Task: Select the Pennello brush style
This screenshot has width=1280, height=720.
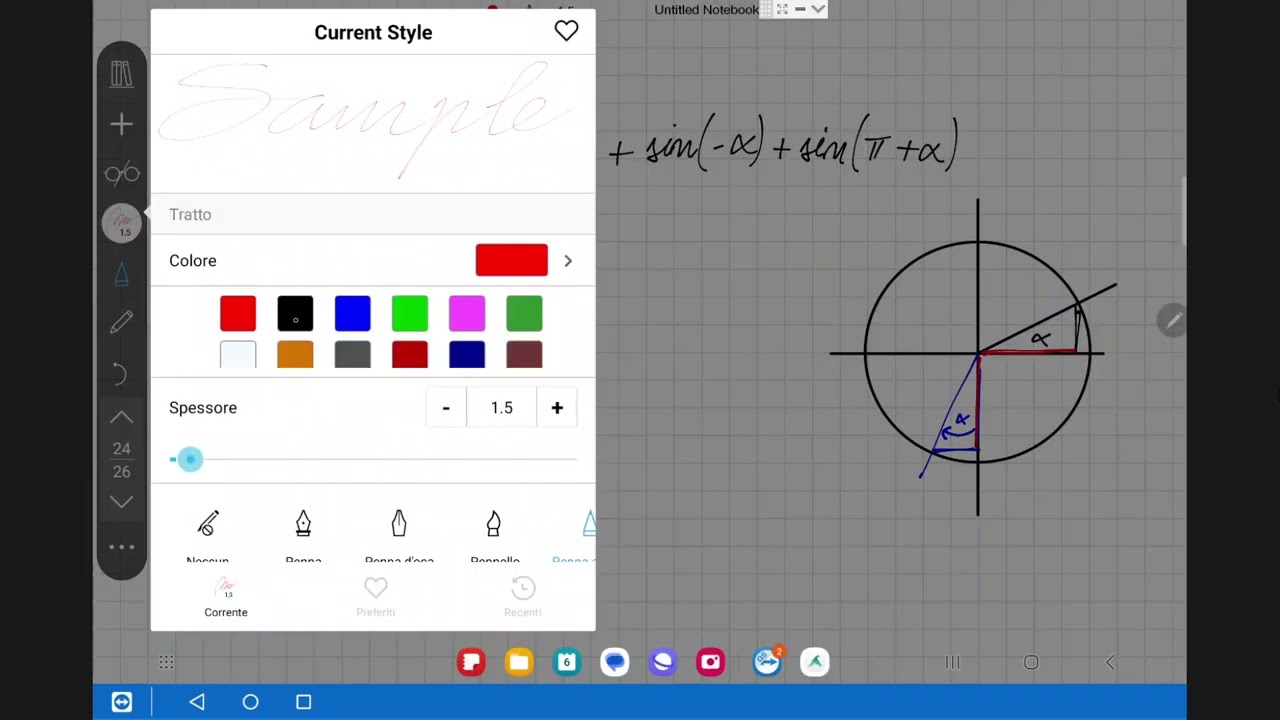Action: coord(494,537)
